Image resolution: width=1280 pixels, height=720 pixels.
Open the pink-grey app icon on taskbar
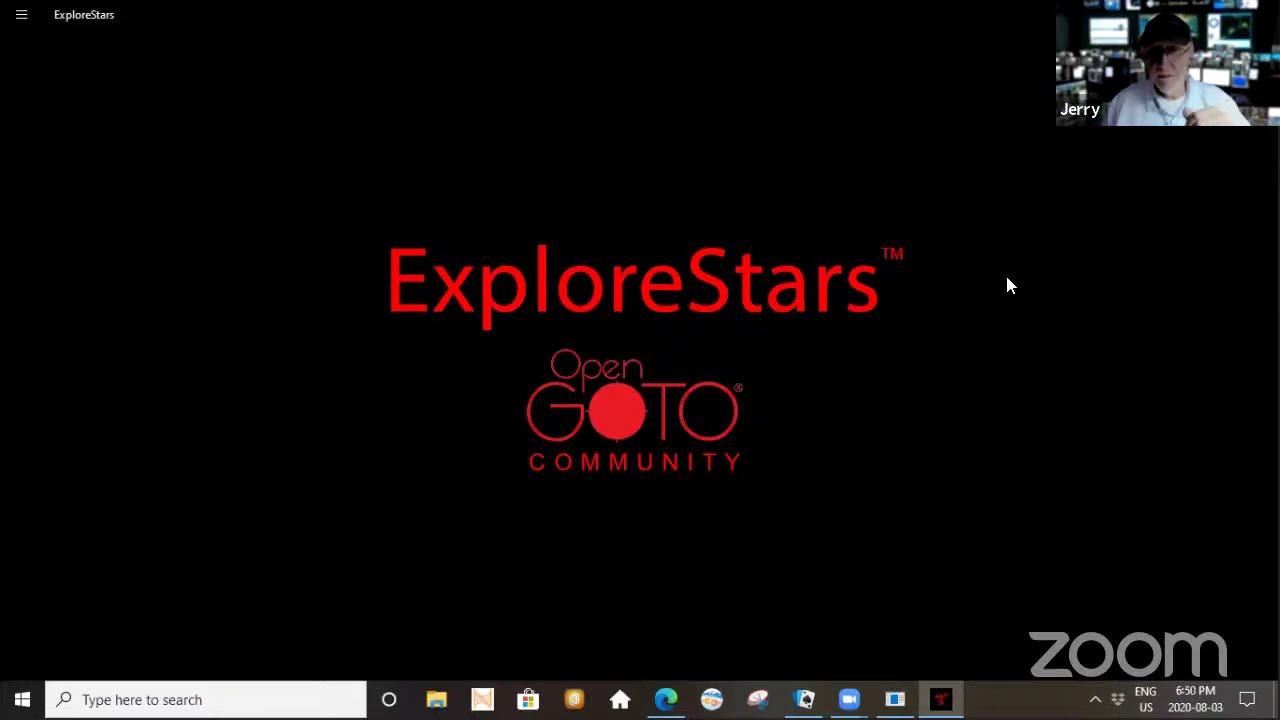(x=758, y=700)
